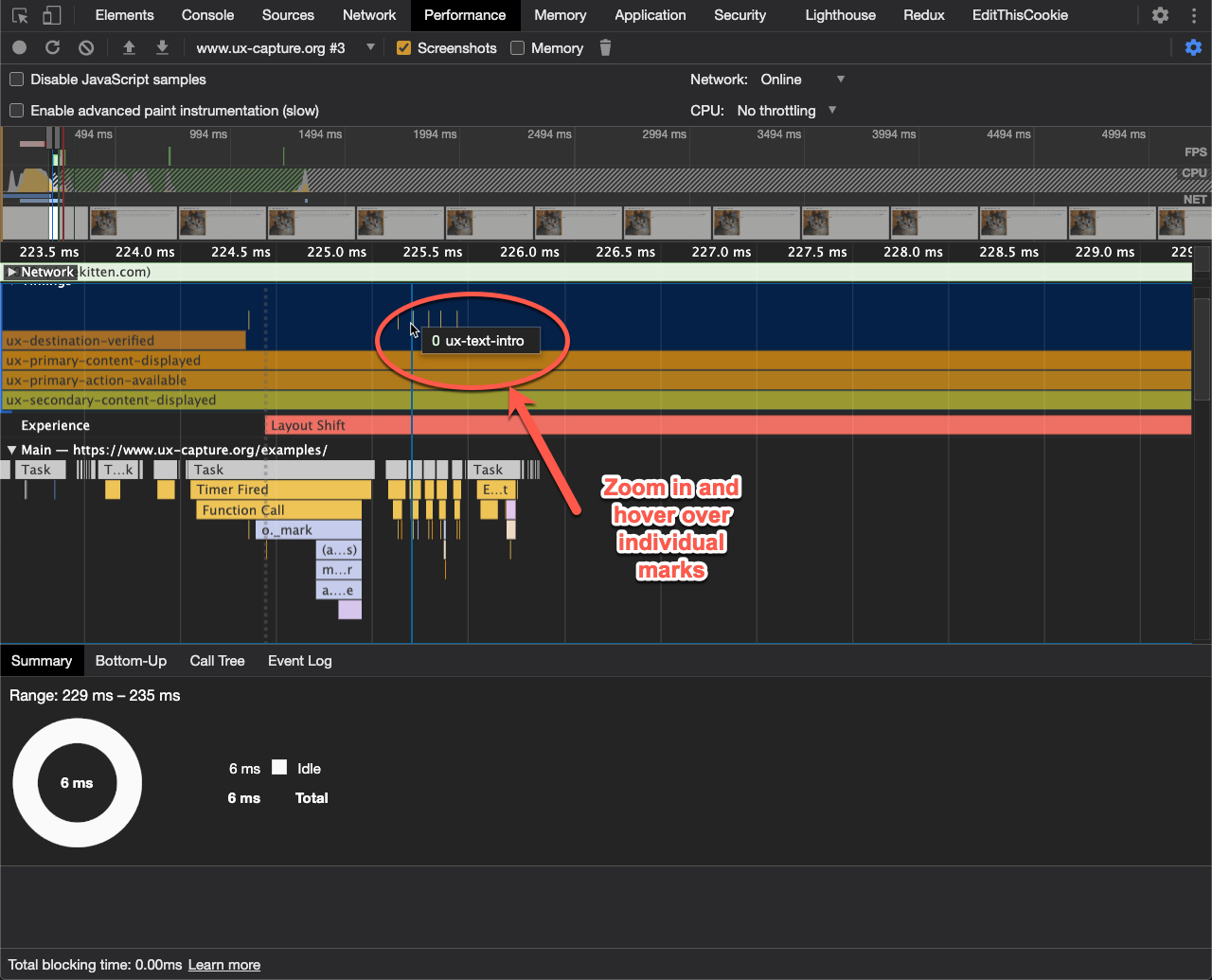
Task: Click the collect garbage trash icon
Action: [606, 47]
